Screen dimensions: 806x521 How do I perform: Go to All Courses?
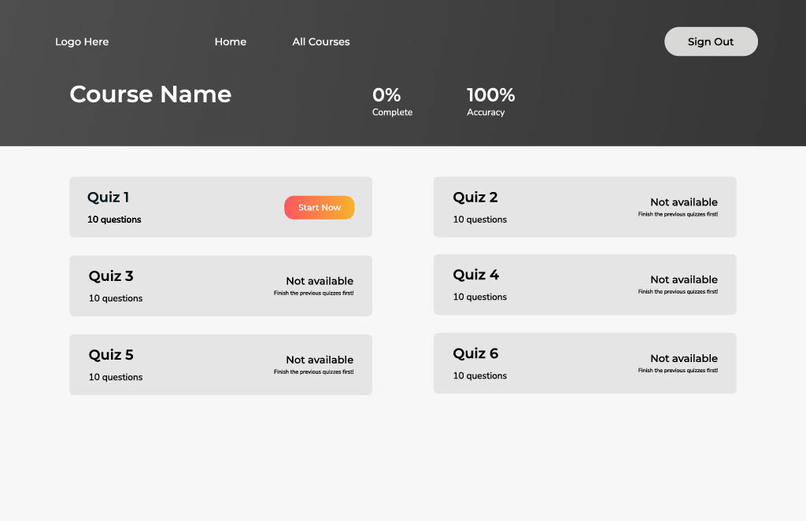pyautogui.click(x=321, y=42)
